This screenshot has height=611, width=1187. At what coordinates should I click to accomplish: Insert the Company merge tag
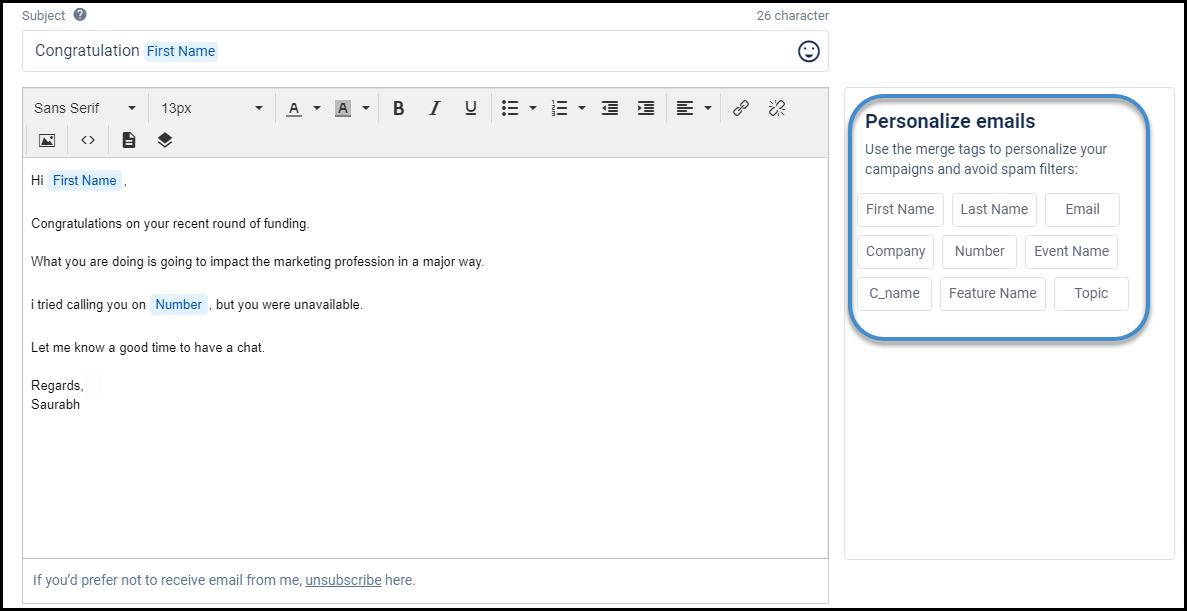click(895, 251)
